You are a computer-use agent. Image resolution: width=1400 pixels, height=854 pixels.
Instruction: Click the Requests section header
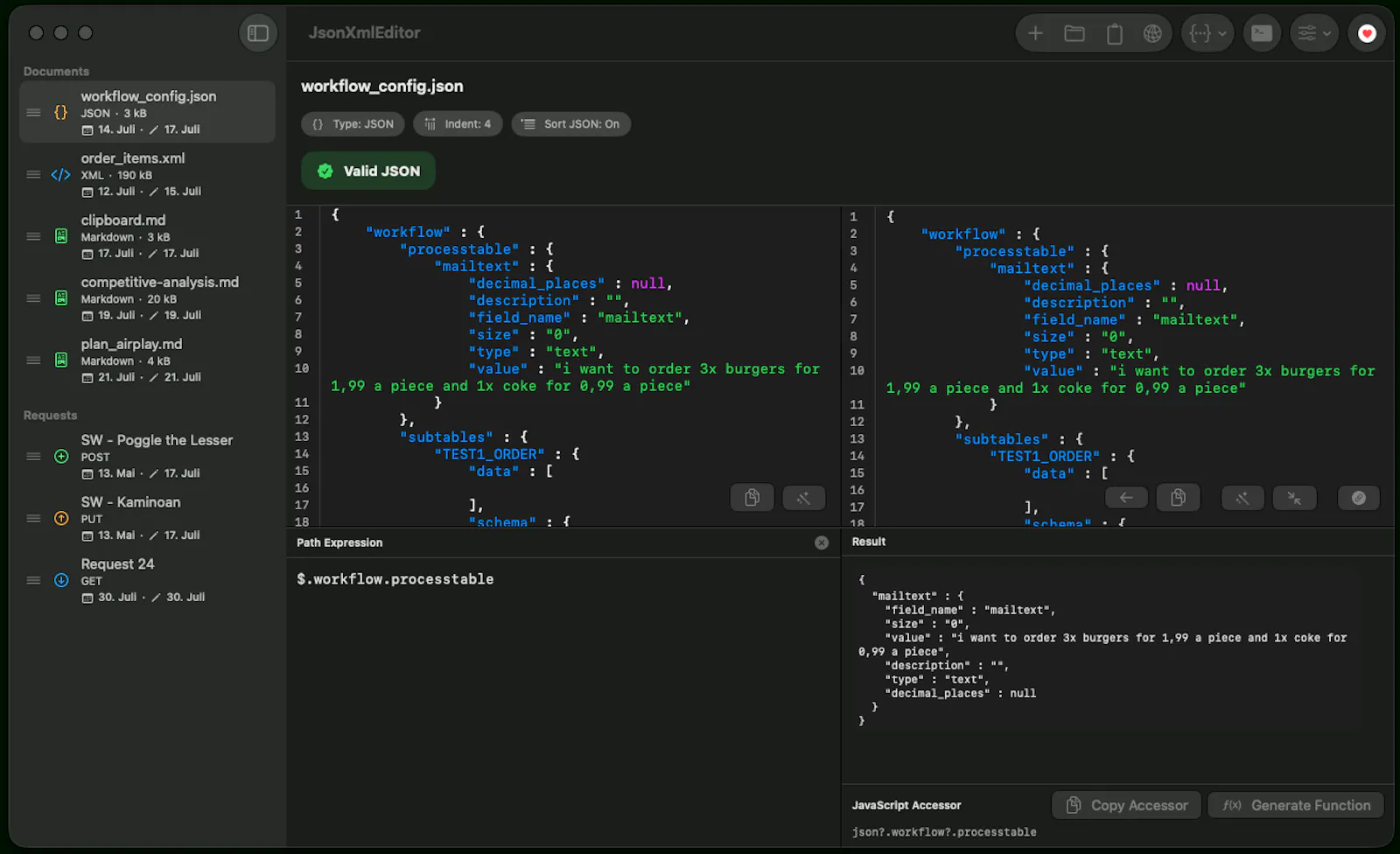click(50, 416)
